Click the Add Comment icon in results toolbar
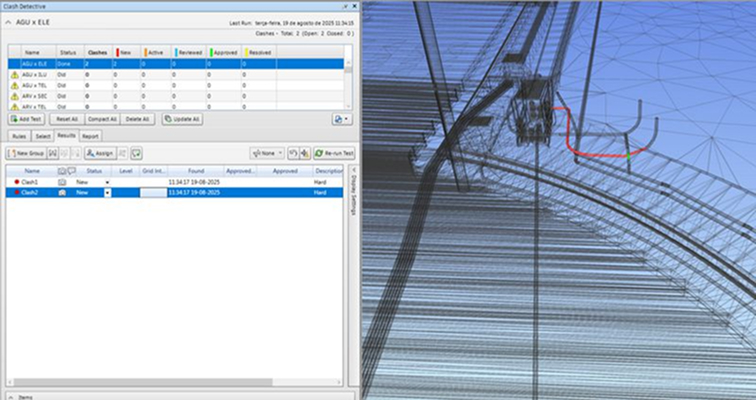 [x=136, y=153]
